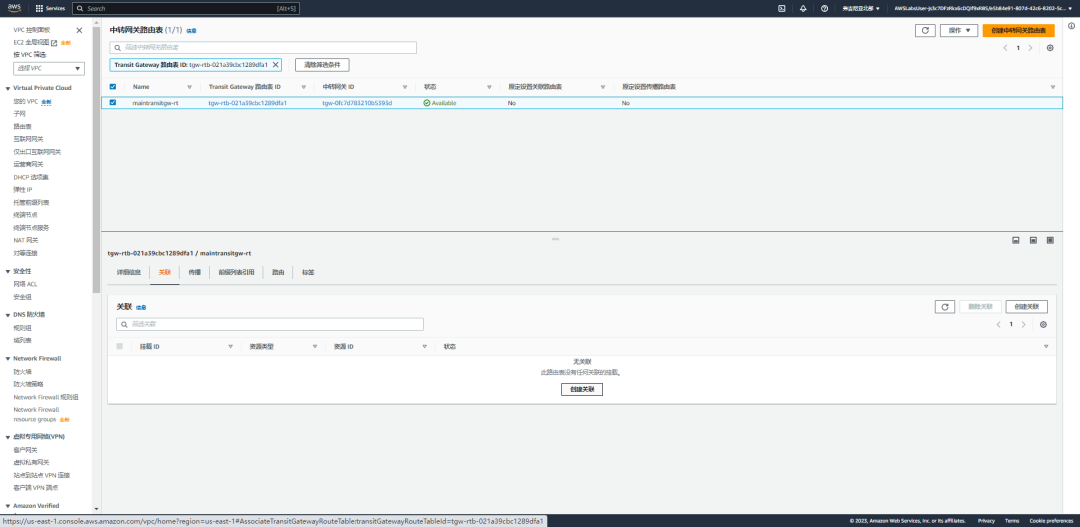The width and height of the screenshot is (1080, 527).
Task: Open the tgw-0fc7d783210b5393d link
Action: click(x=357, y=103)
